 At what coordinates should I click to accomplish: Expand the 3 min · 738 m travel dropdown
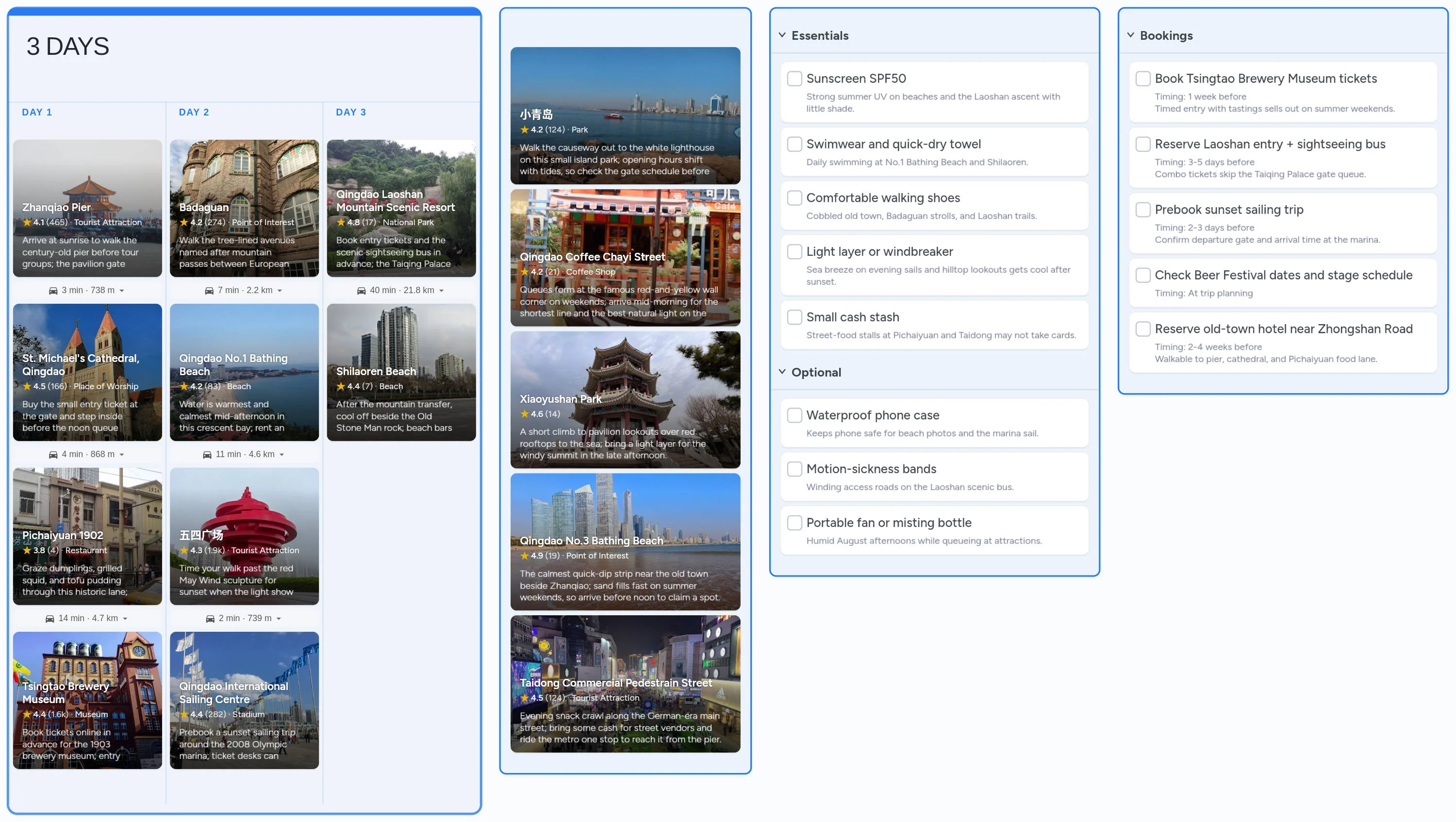point(121,290)
